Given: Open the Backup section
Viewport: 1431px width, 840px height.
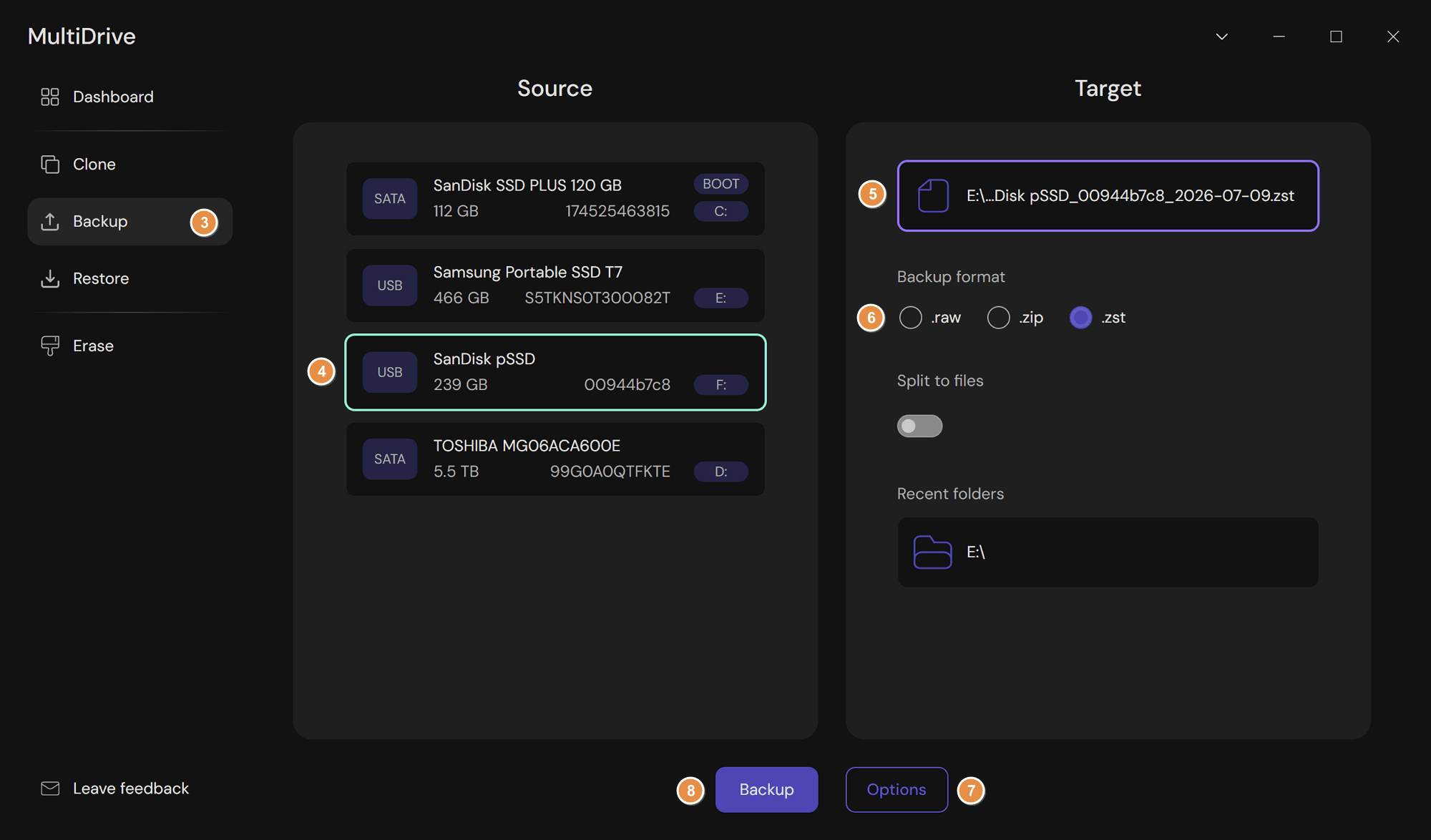Looking at the screenshot, I should (x=130, y=222).
